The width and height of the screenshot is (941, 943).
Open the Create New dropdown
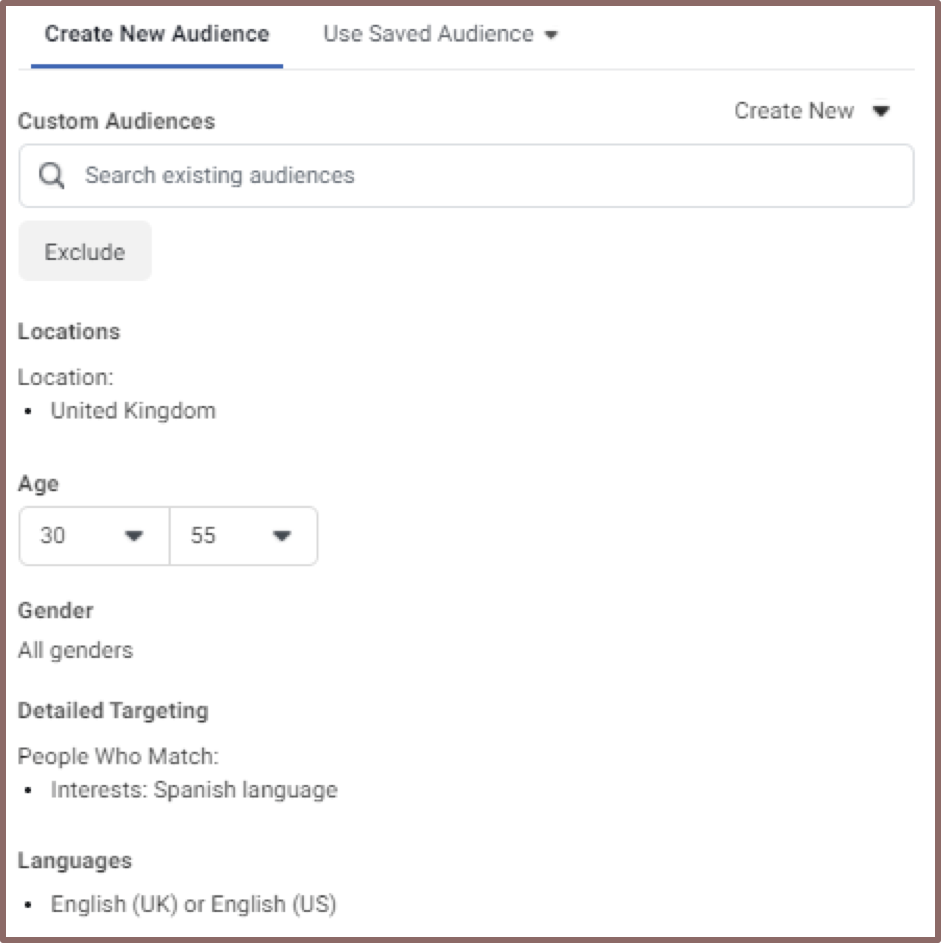(x=811, y=111)
